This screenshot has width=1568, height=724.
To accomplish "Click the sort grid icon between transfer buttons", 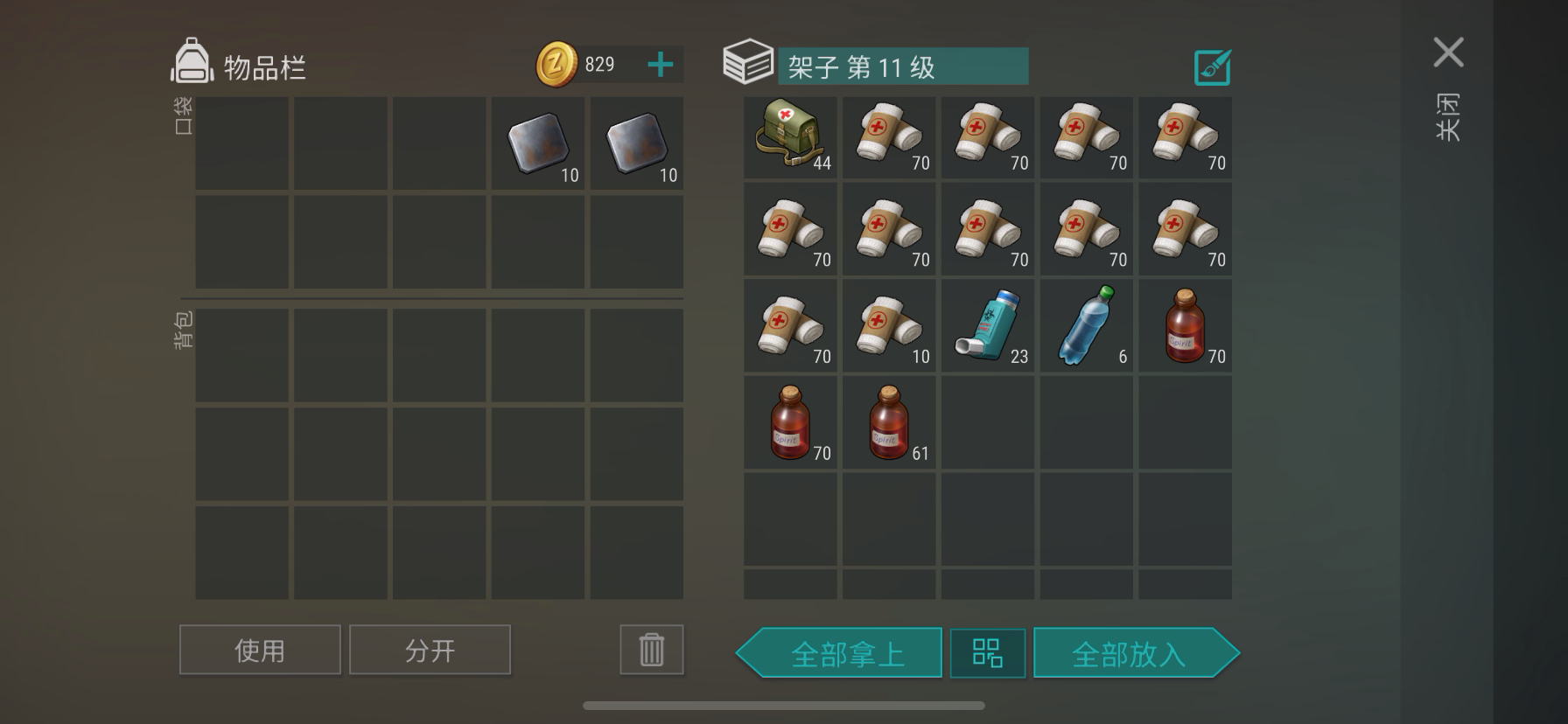I will 987,652.
